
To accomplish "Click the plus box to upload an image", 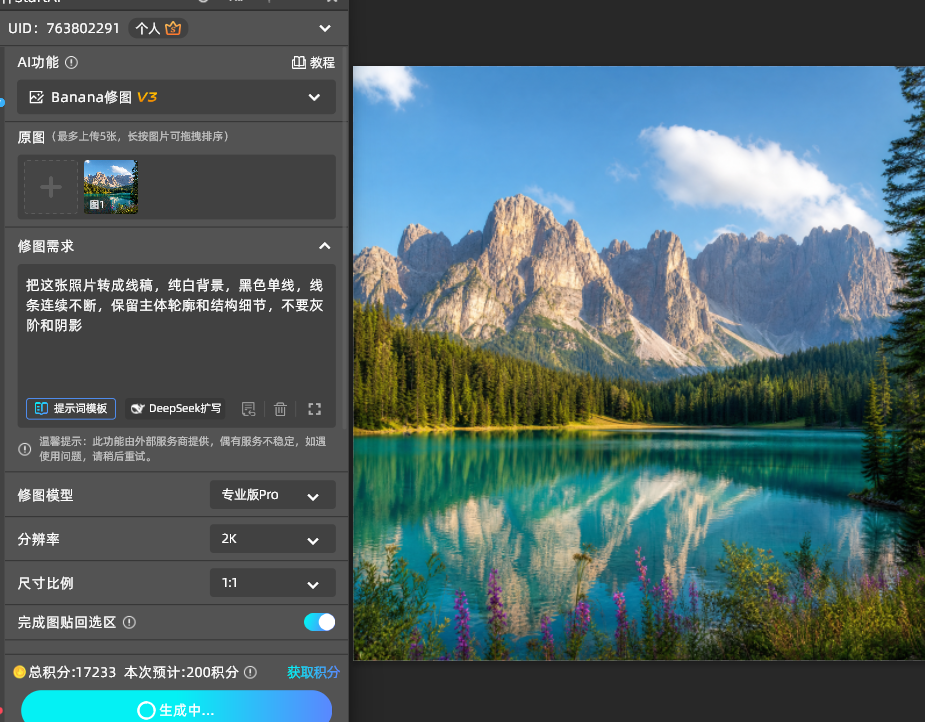I will (x=51, y=187).
